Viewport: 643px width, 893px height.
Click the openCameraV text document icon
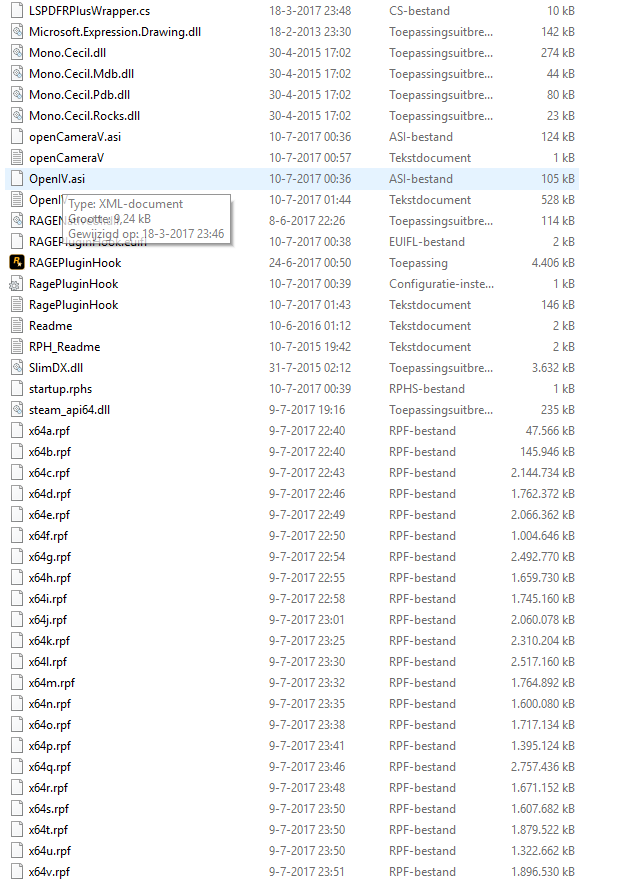coord(17,158)
